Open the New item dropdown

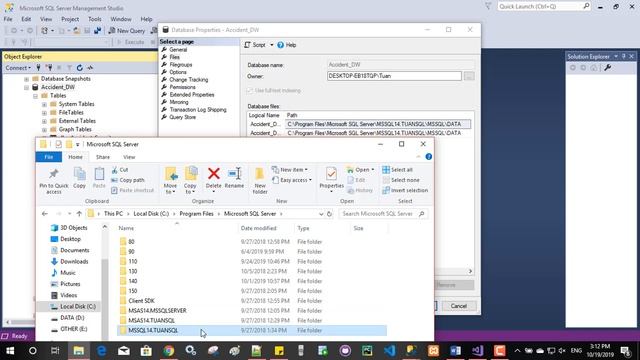click(x=290, y=170)
